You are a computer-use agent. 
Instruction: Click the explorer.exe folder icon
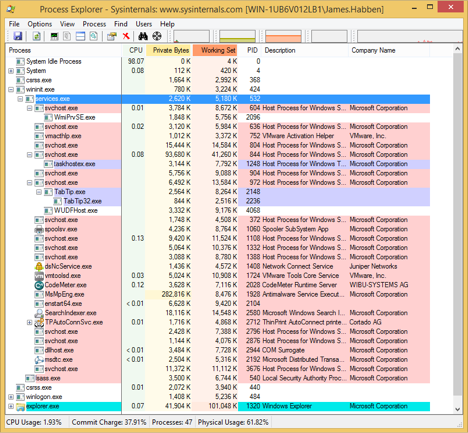coord(21,406)
